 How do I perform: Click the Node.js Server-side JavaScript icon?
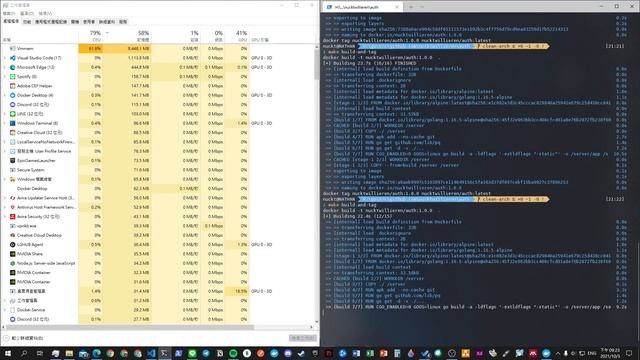(13, 263)
